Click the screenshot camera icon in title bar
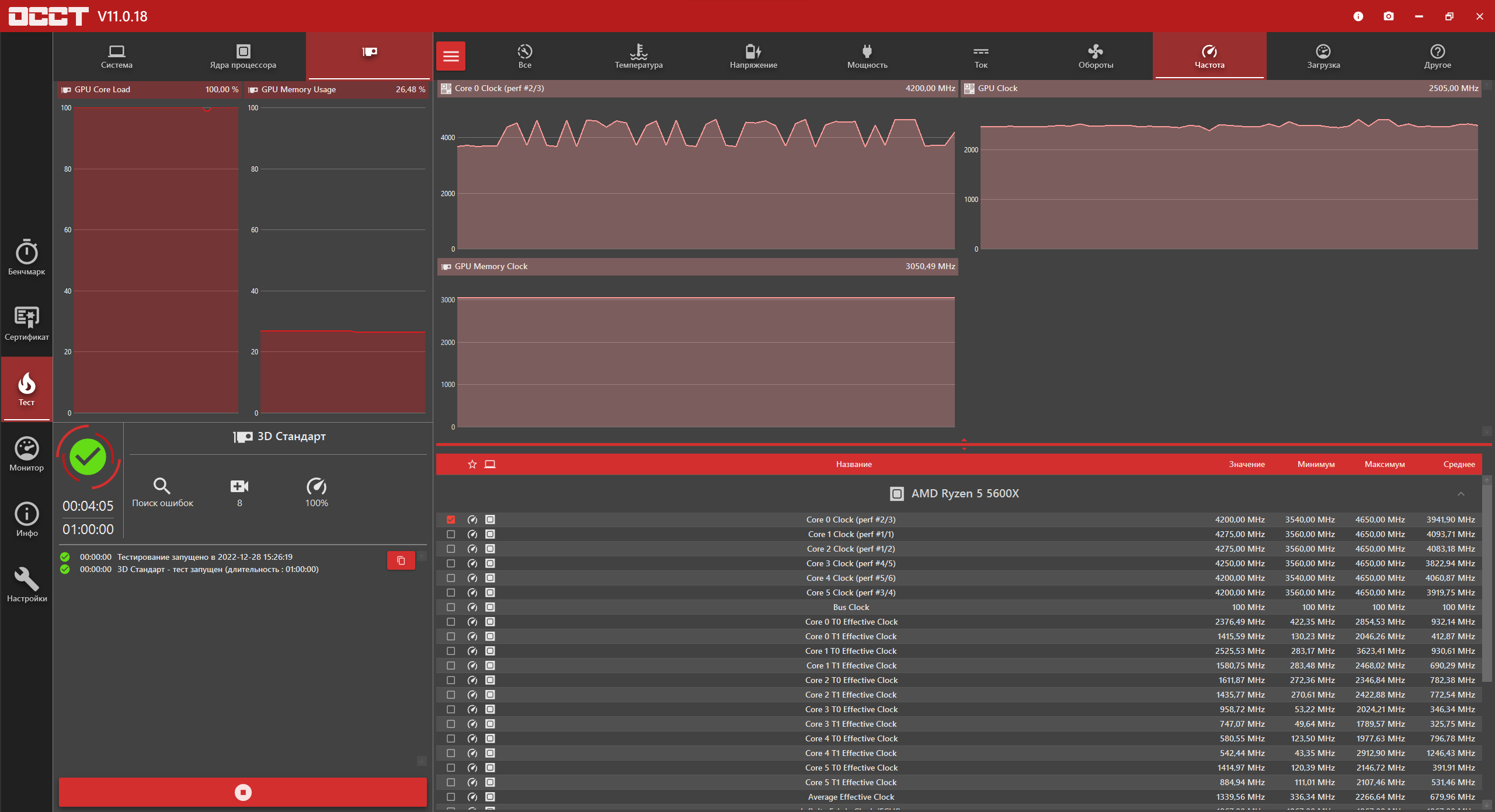Screen dimensions: 1495x812 point(1389,16)
